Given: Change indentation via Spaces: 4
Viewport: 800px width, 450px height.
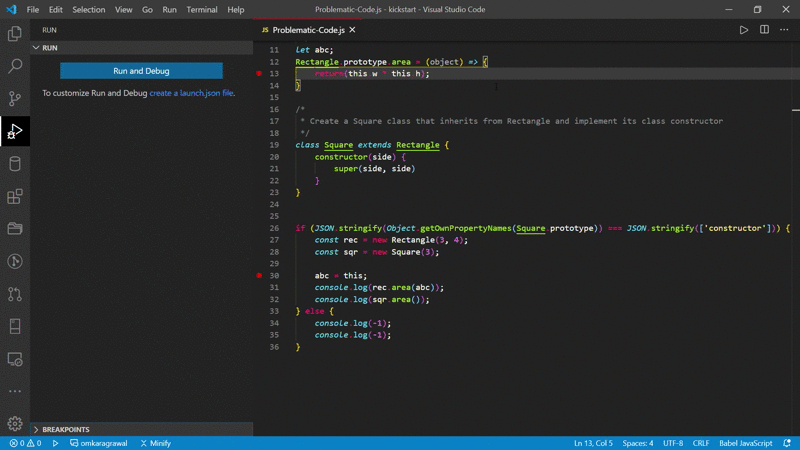Looking at the screenshot, I should [x=638, y=443].
